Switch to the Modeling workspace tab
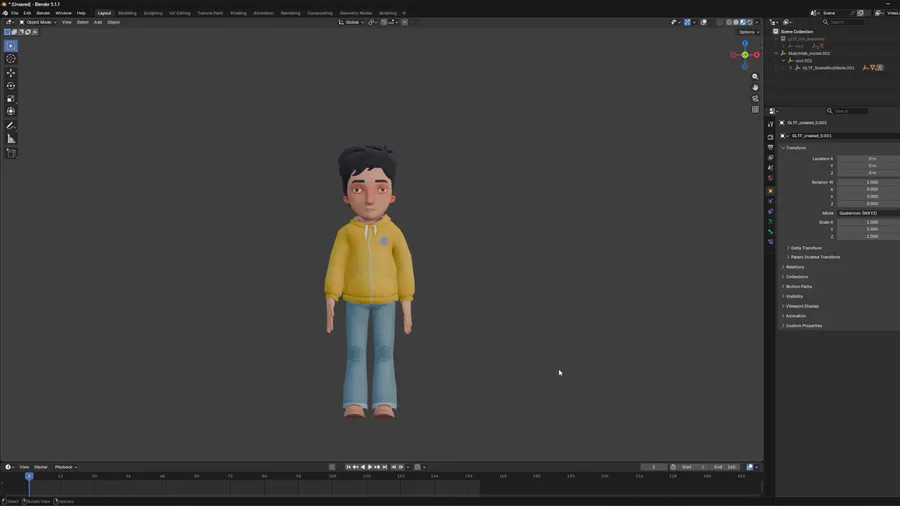 (x=127, y=13)
